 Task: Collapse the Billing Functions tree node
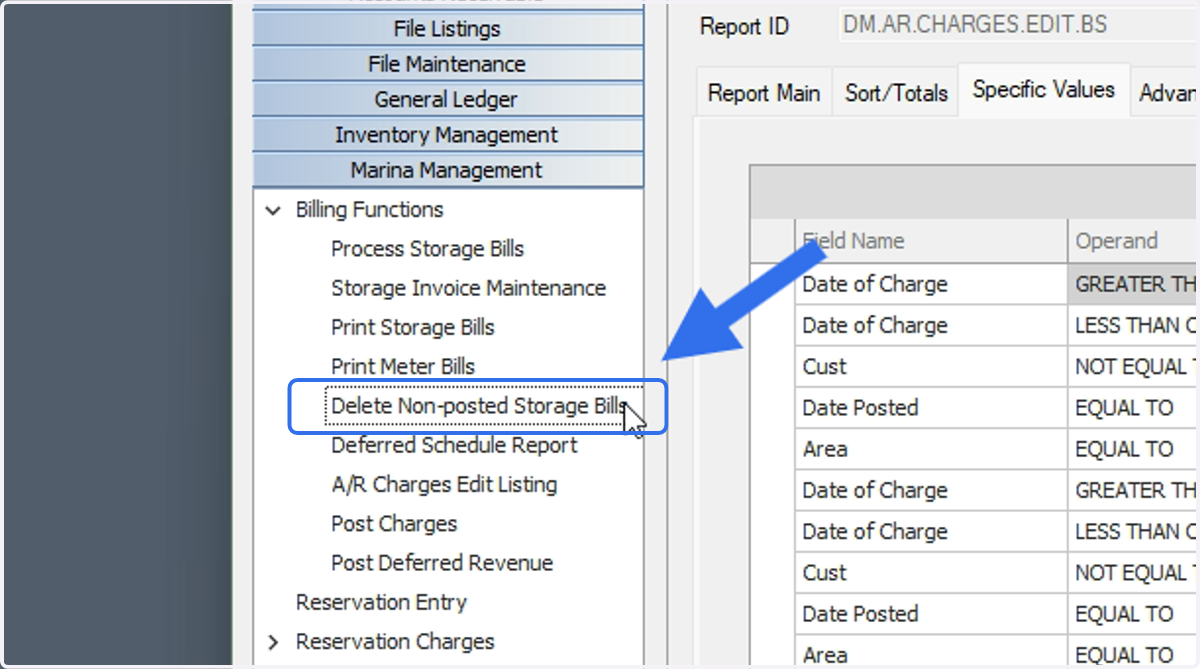tap(272, 210)
